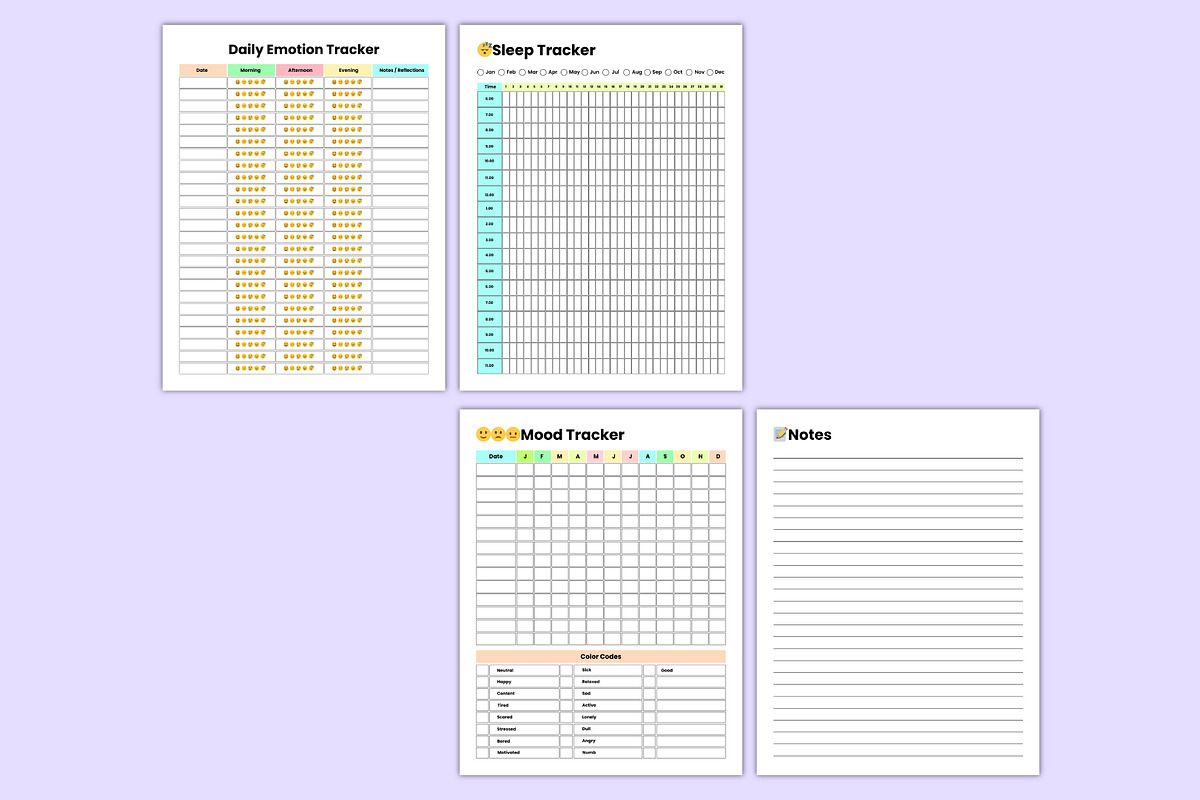Click the Date header in Daily Emotion Tracker
The width and height of the screenshot is (1200, 800).
[x=203, y=70]
